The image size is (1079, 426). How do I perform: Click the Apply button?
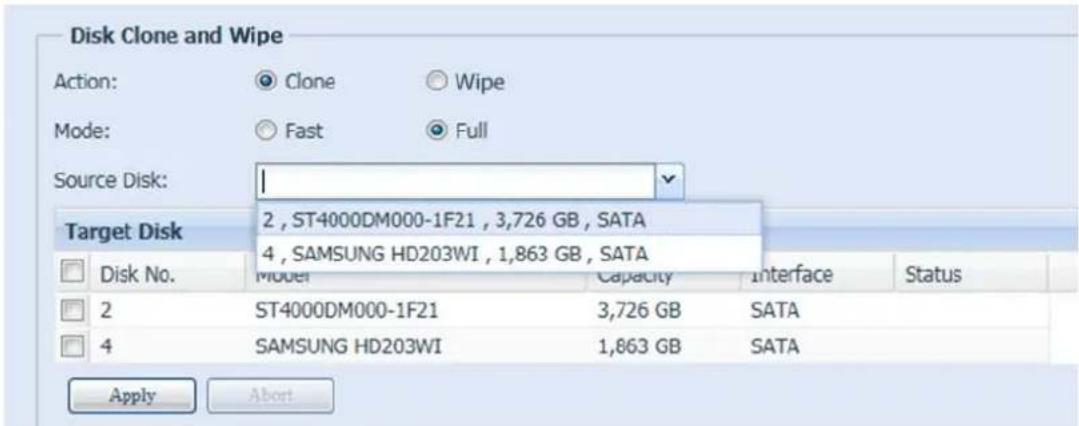point(131,396)
